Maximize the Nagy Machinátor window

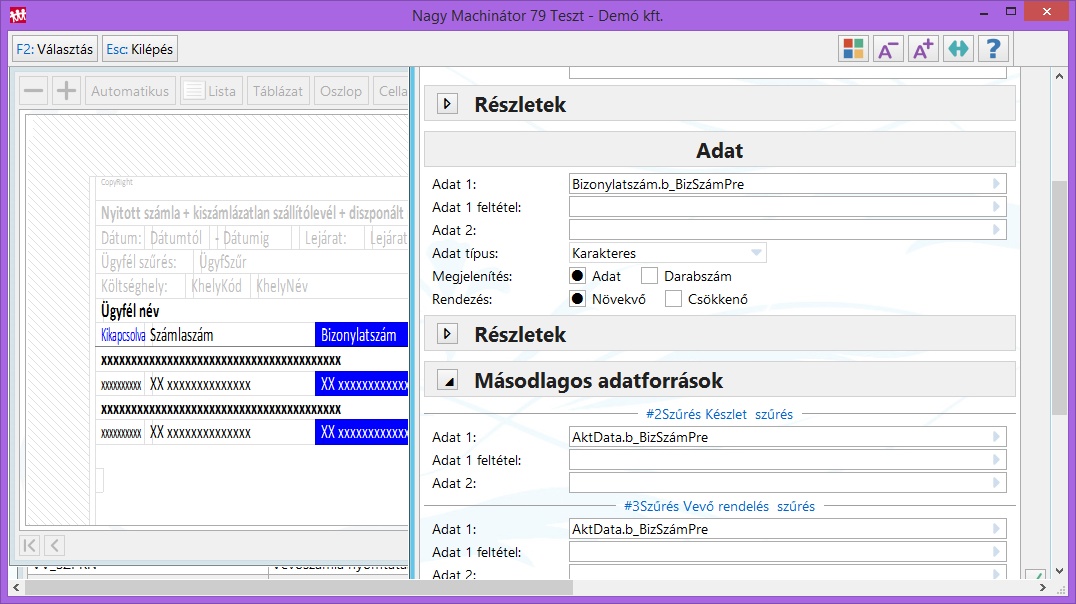coord(1011,12)
